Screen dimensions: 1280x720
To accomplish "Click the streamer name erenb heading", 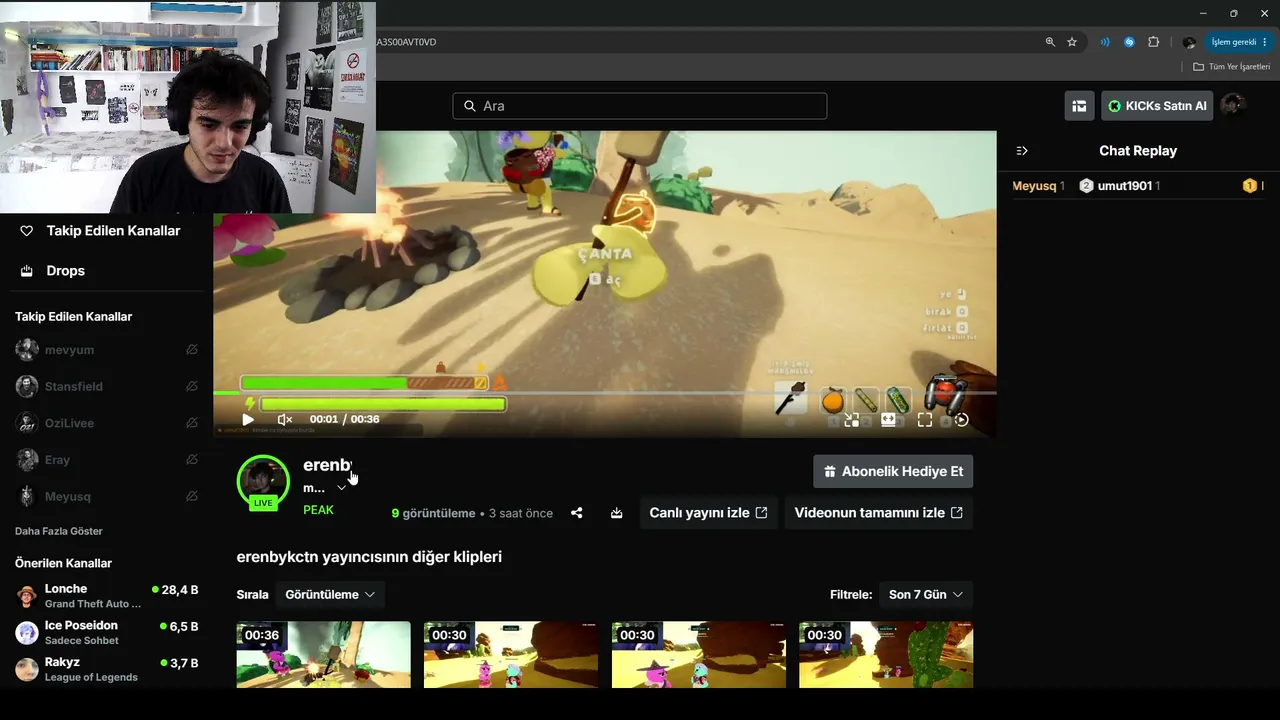I will point(327,465).
